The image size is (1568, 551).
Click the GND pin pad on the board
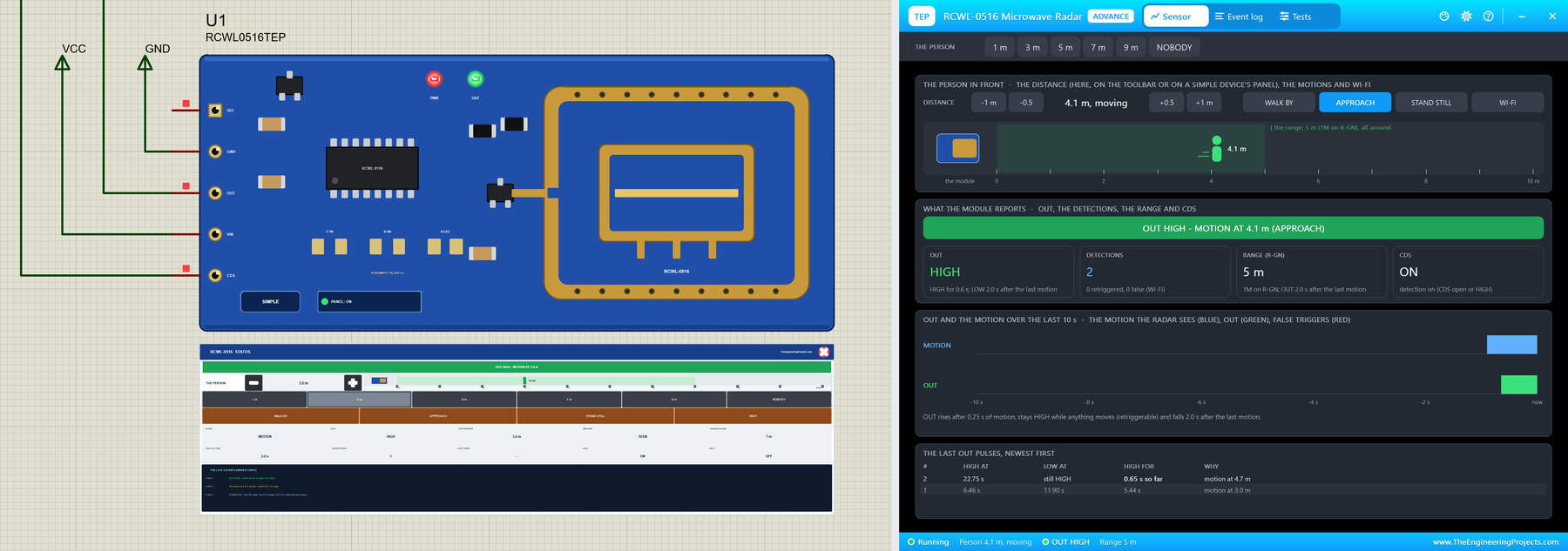215,151
